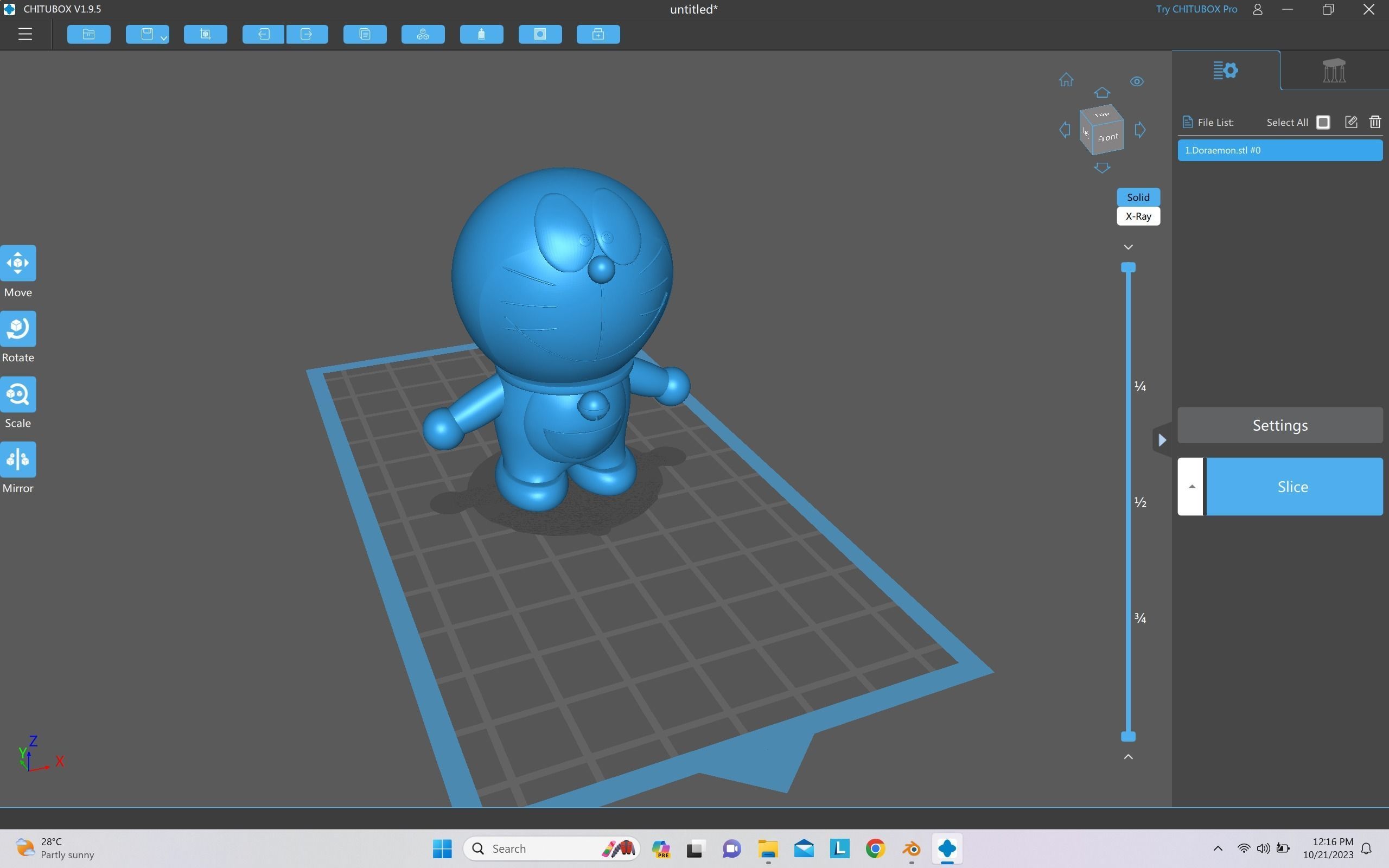Rotate view down with the down arrow
The width and height of the screenshot is (1389, 868).
1101,168
